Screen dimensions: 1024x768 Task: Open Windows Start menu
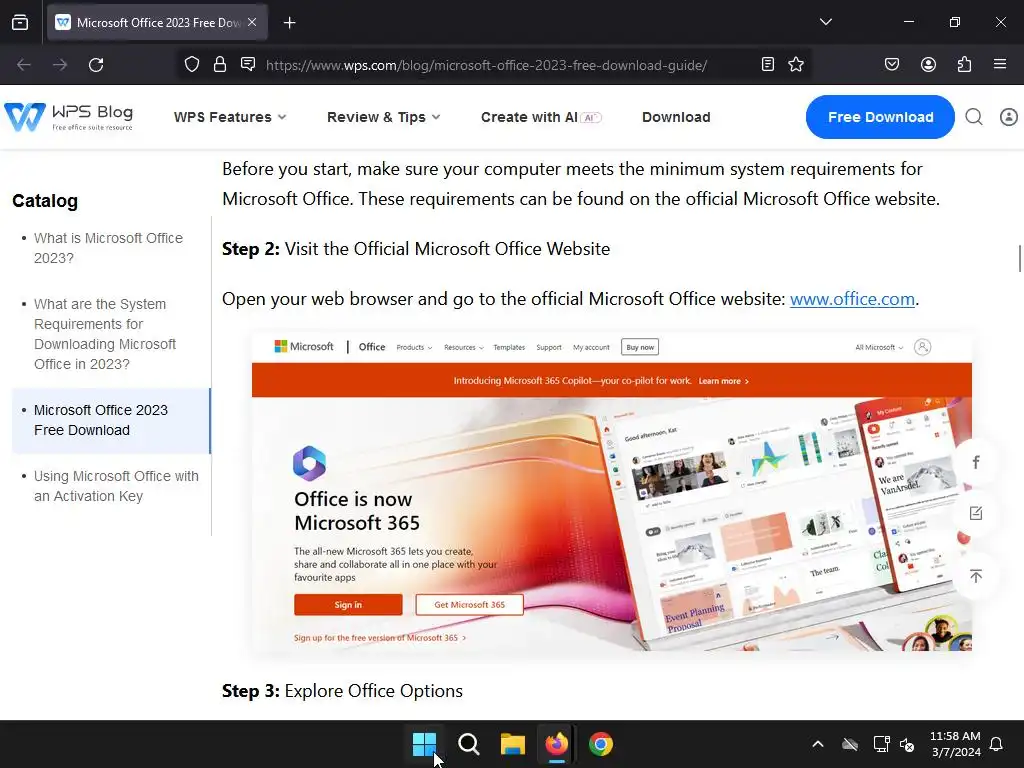coord(424,744)
